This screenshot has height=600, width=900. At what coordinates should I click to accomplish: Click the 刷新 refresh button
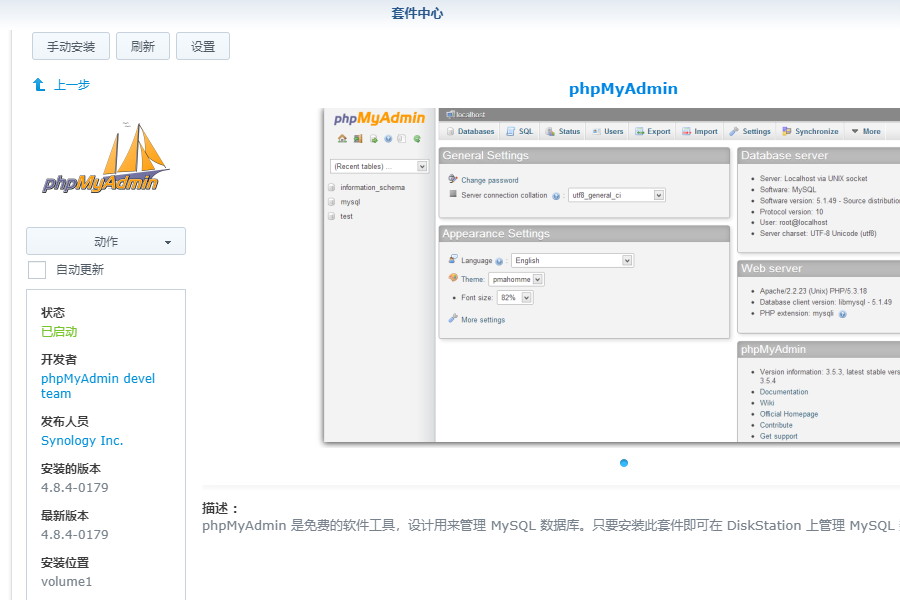coord(142,45)
